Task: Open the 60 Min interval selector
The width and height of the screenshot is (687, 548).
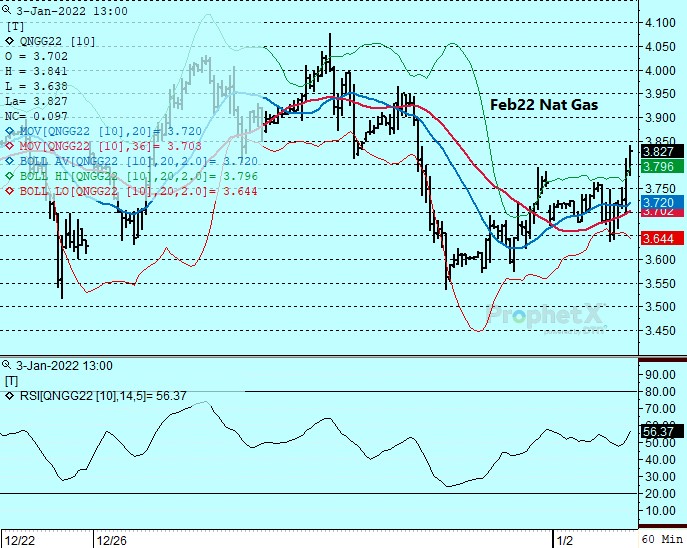Action: tap(662, 539)
